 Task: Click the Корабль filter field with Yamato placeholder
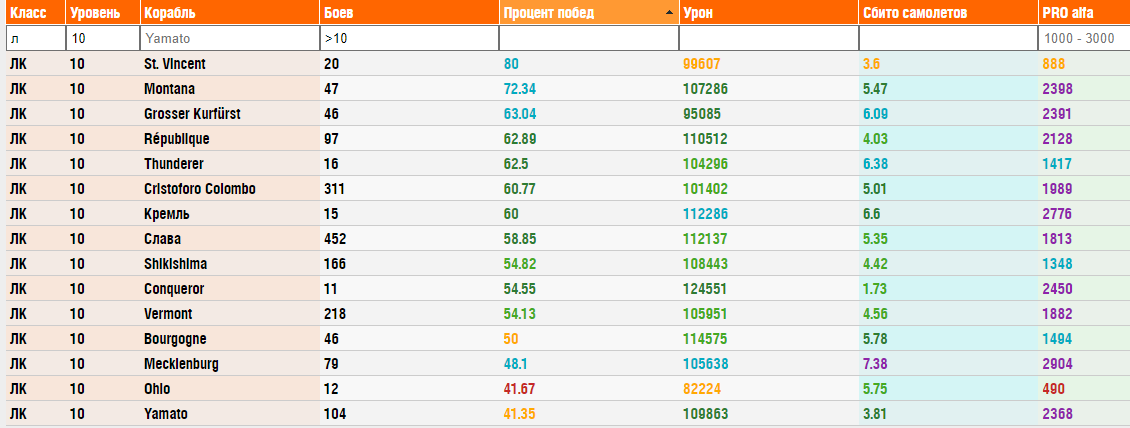pos(229,38)
